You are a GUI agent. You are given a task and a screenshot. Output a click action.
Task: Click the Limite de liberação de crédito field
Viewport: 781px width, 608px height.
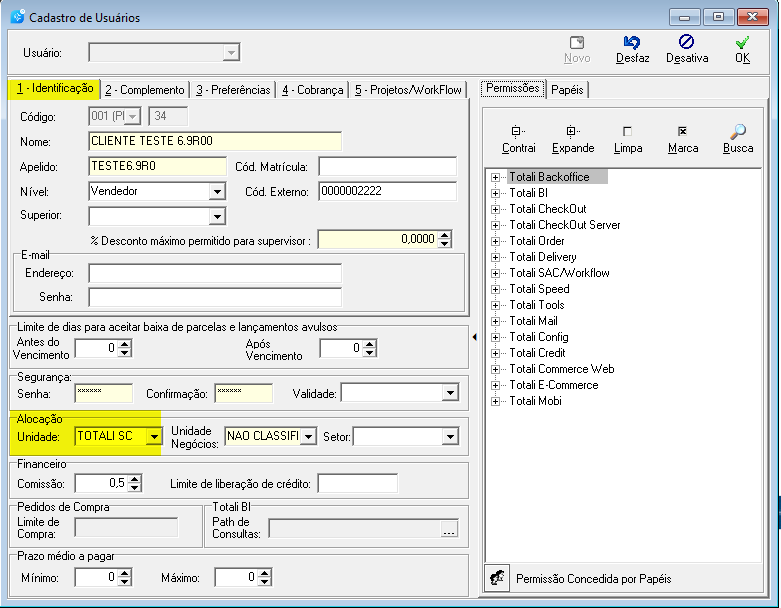point(358,484)
